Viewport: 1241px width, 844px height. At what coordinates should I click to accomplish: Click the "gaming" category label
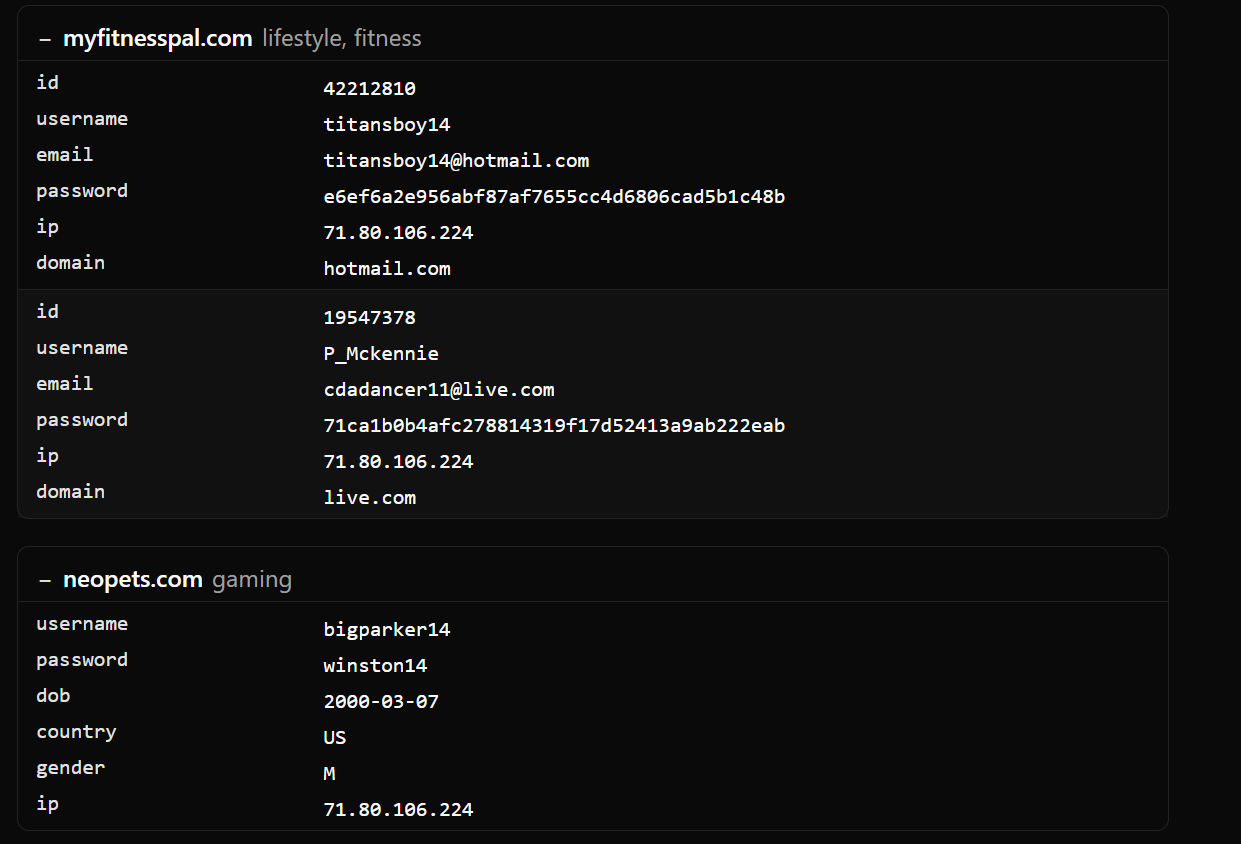pyautogui.click(x=252, y=580)
